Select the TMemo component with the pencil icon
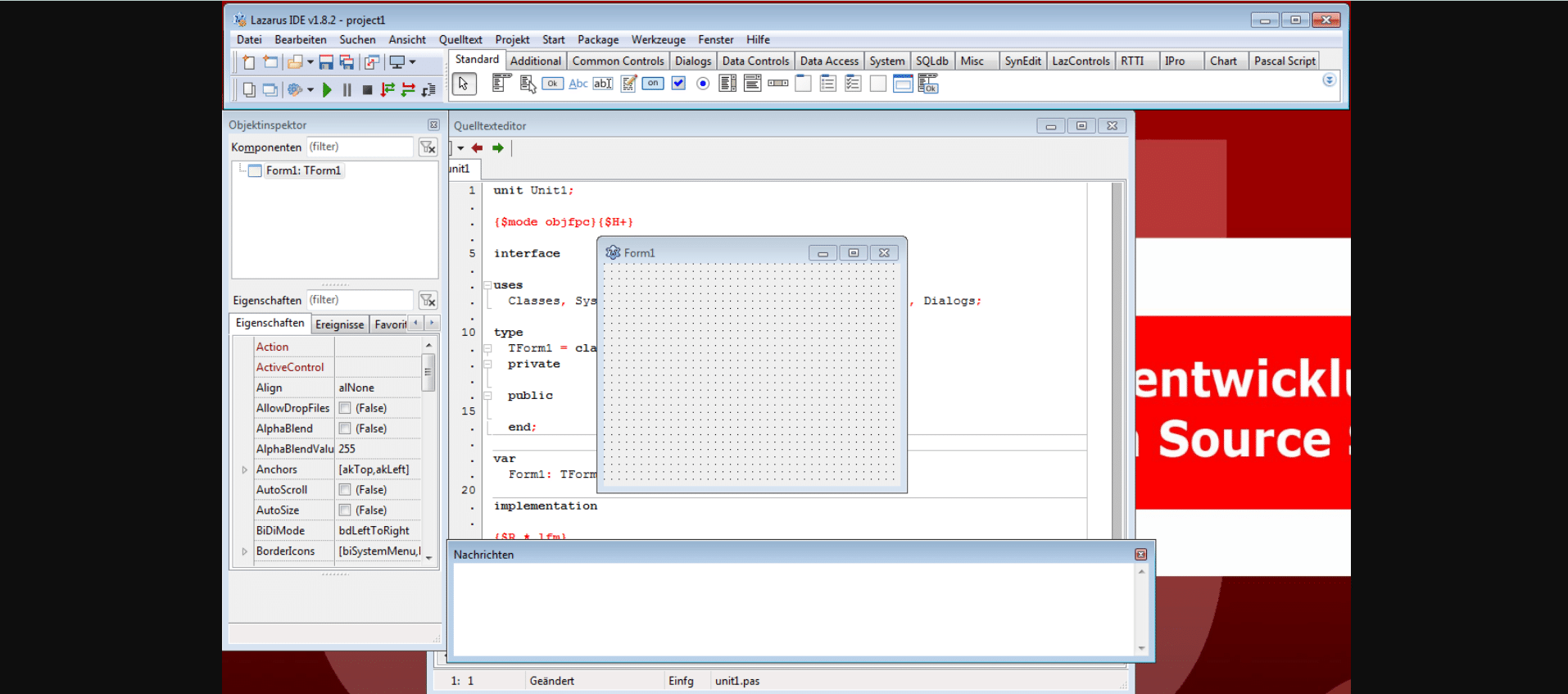Image resolution: width=1568 pixels, height=694 pixels. [628, 84]
